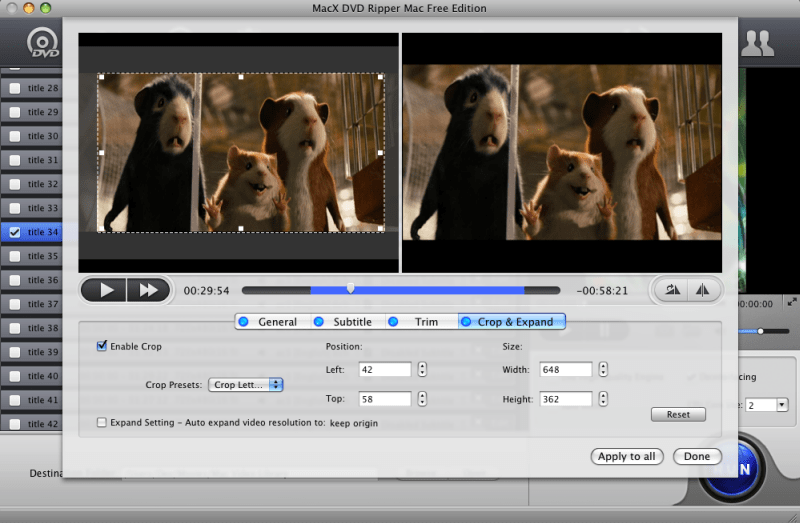Image resolution: width=800 pixels, height=523 pixels.
Task: Click the preview expand arrows icon
Action: coord(792,302)
